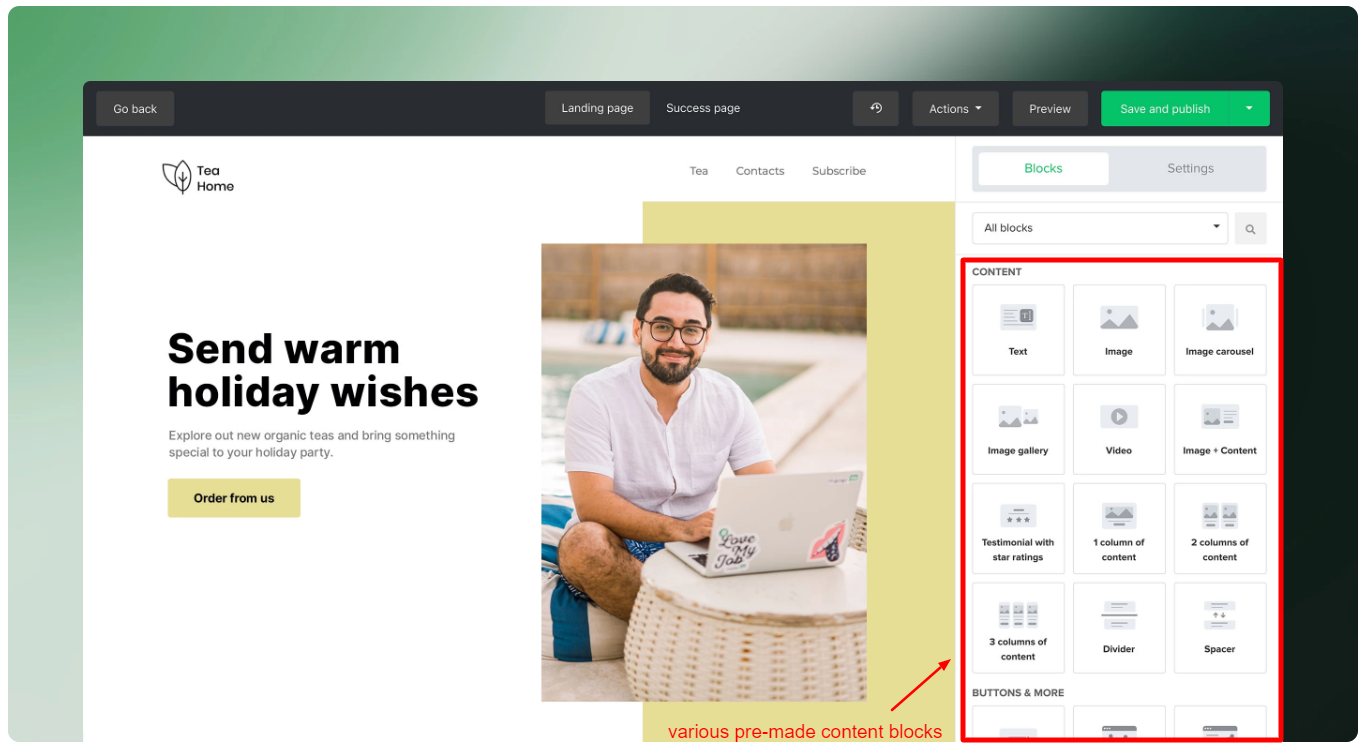
Task: Add a Divider block
Action: pyautogui.click(x=1119, y=627)
